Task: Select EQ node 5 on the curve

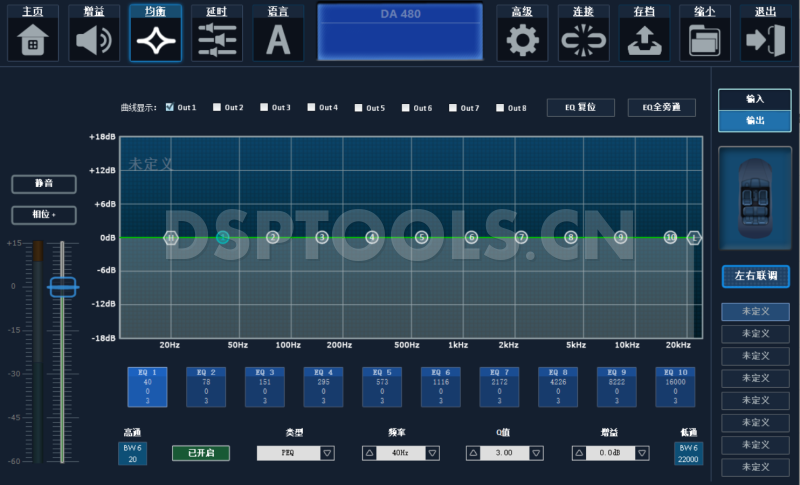Action: point(421,237)
